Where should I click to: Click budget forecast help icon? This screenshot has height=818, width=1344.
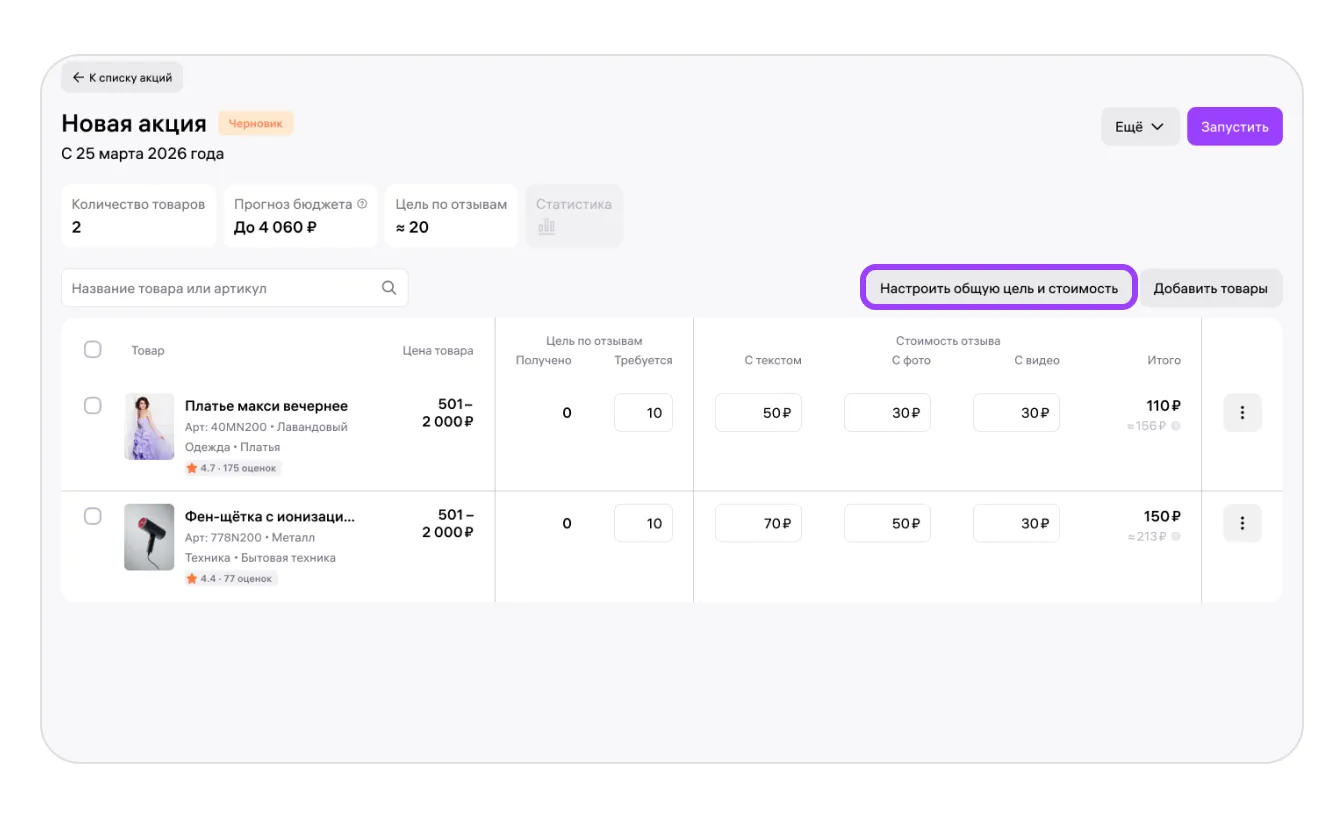[x=362, y=204]
